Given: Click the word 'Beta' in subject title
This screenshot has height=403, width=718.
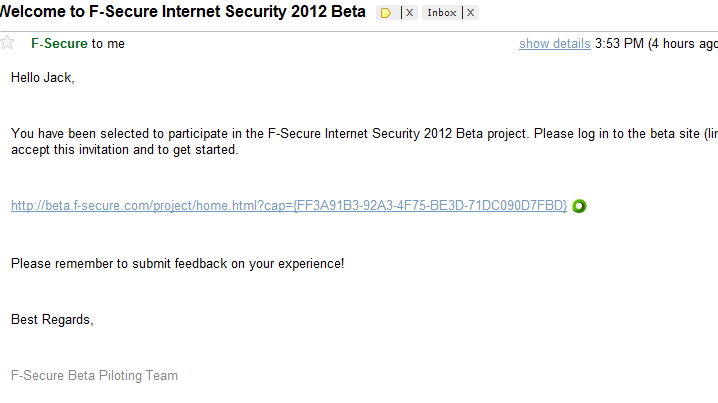Looking at the screenshot, I should 346,13.
